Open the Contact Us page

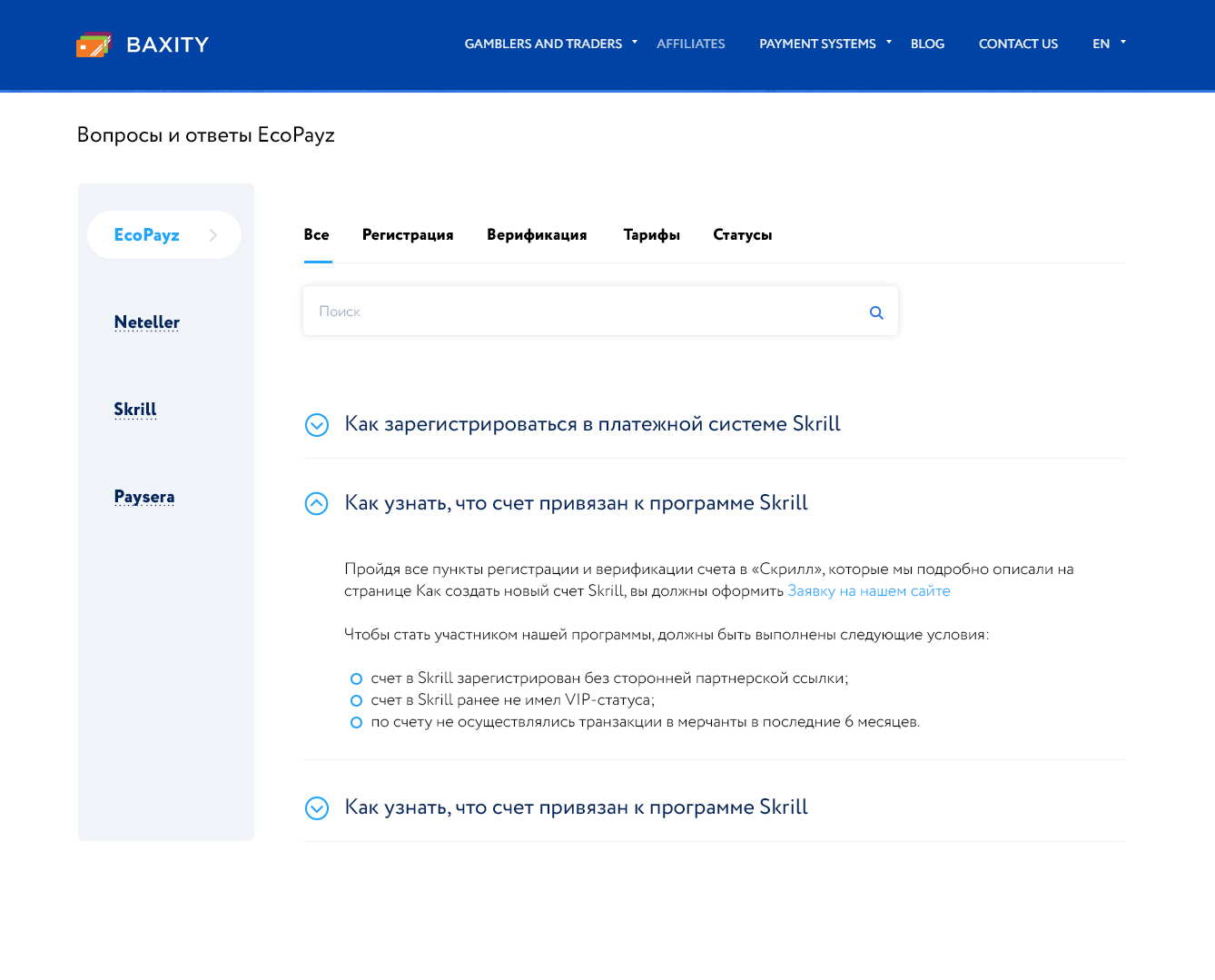[x=1018, y=44]
